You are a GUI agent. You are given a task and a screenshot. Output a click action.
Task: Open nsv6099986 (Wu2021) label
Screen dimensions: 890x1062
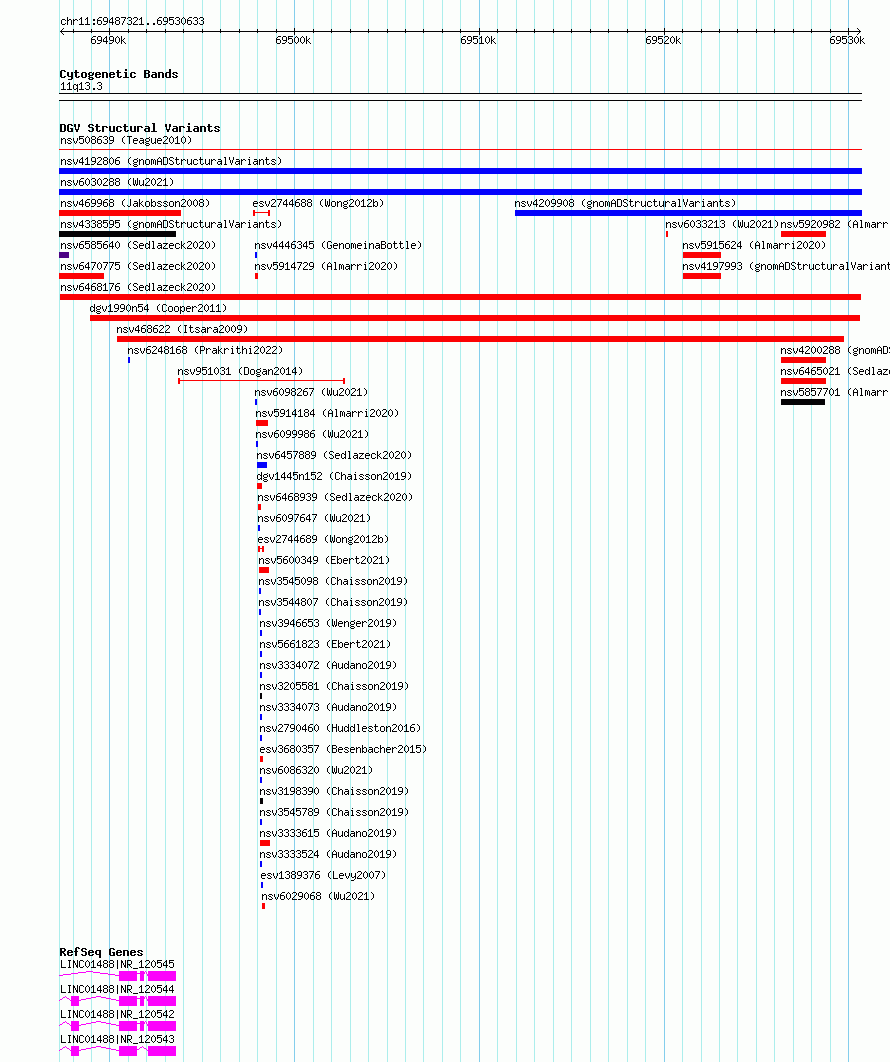(312, 434)
